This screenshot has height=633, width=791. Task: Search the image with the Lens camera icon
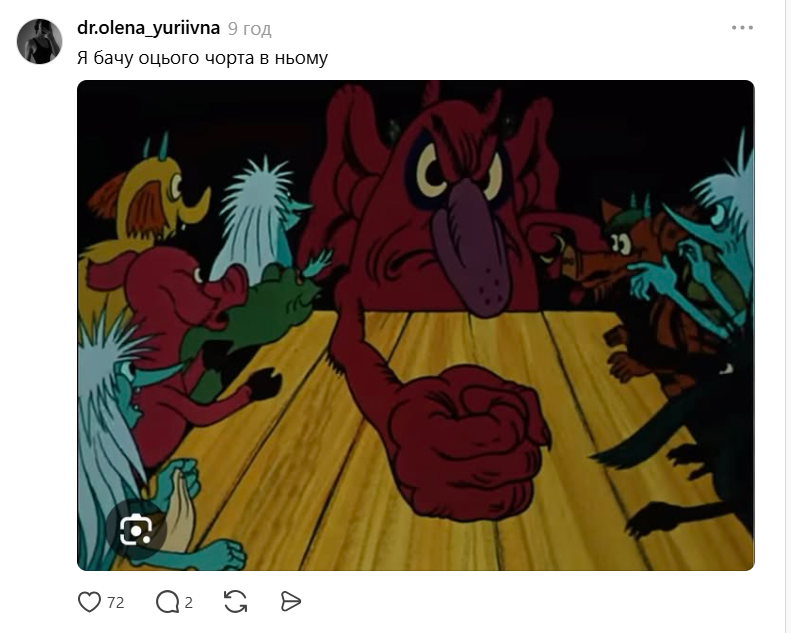(136, 530)
